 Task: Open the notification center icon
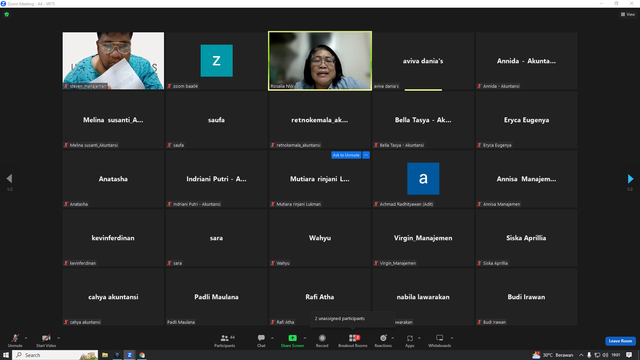(x=629, y=355)
